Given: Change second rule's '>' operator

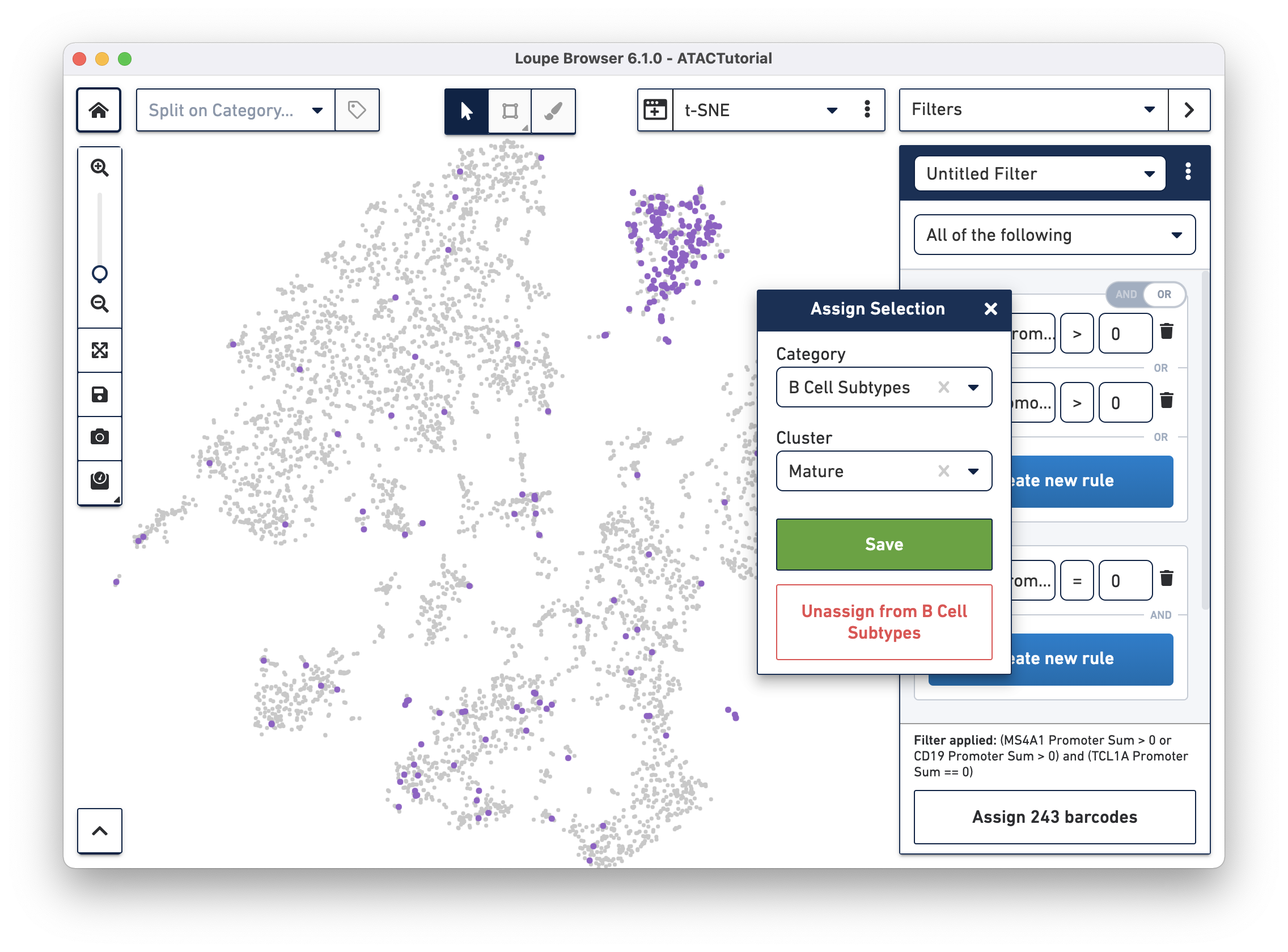Looking at the screenshot, I should point(1077,403).
